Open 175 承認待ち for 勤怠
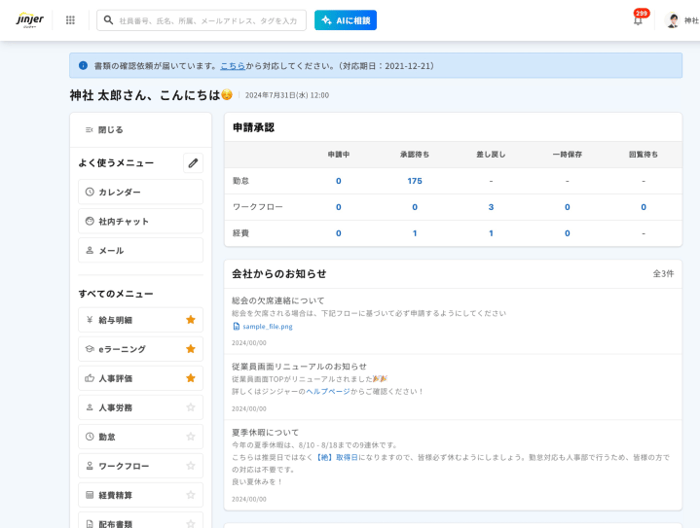 click(x=415, y=181)
